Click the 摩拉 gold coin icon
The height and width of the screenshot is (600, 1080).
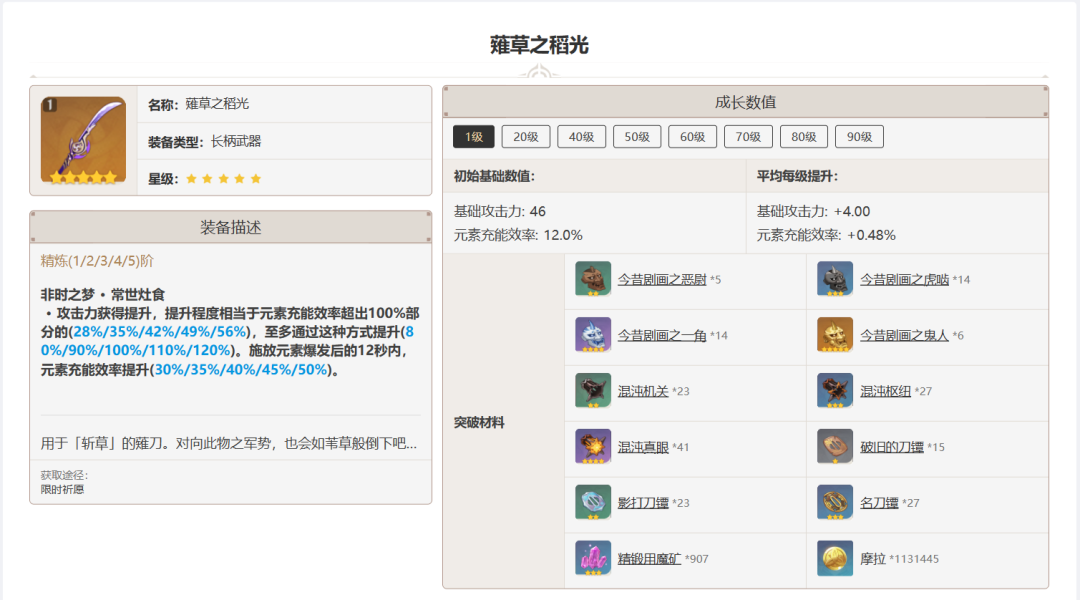click(x=835, y=558)
